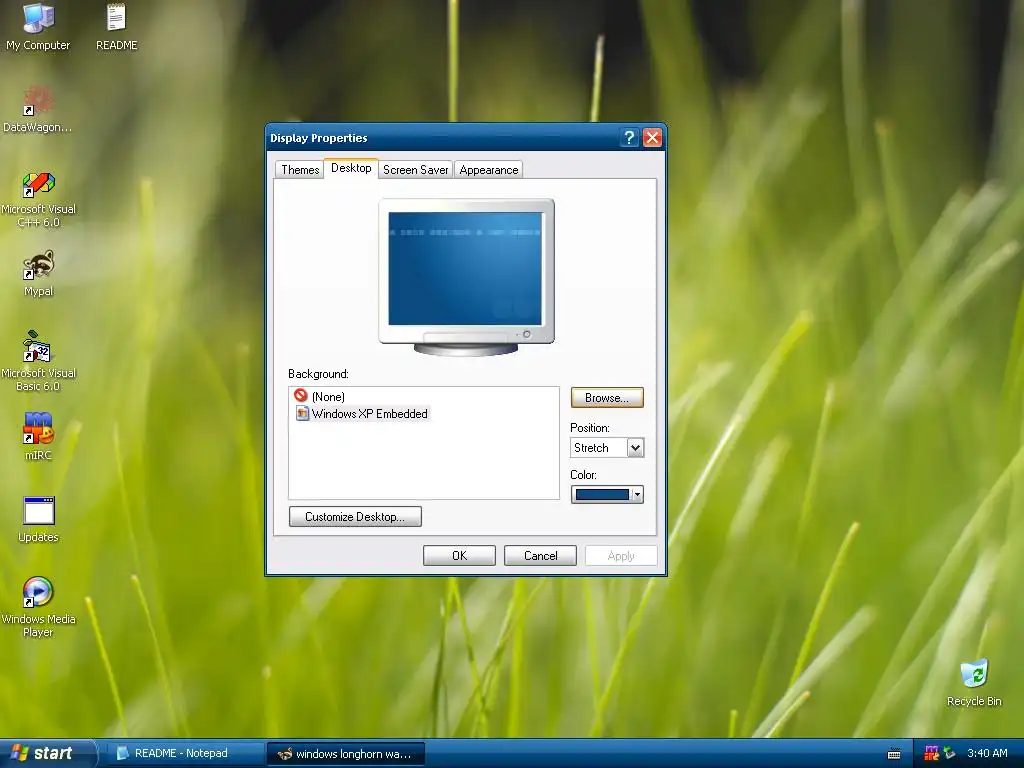This screenshot has height=768, width=1024.
Task: Open the Color picker dropdown
Action: click(607, 494)
